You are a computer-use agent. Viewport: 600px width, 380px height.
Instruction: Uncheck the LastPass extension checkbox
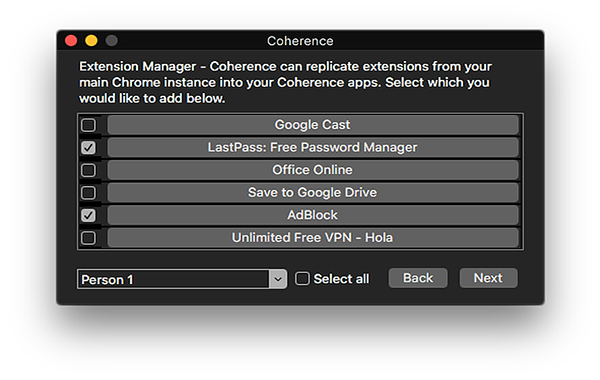click(88, 147)
